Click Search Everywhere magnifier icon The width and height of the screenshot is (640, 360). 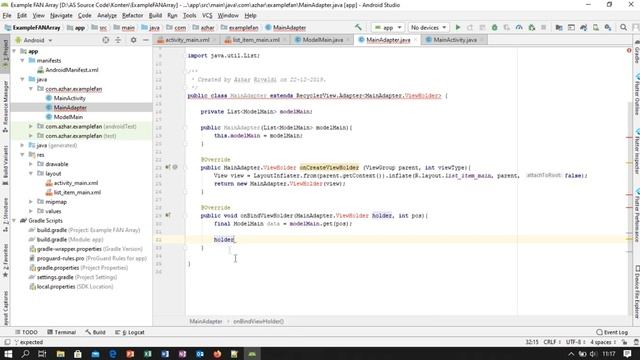click(623, 27)
